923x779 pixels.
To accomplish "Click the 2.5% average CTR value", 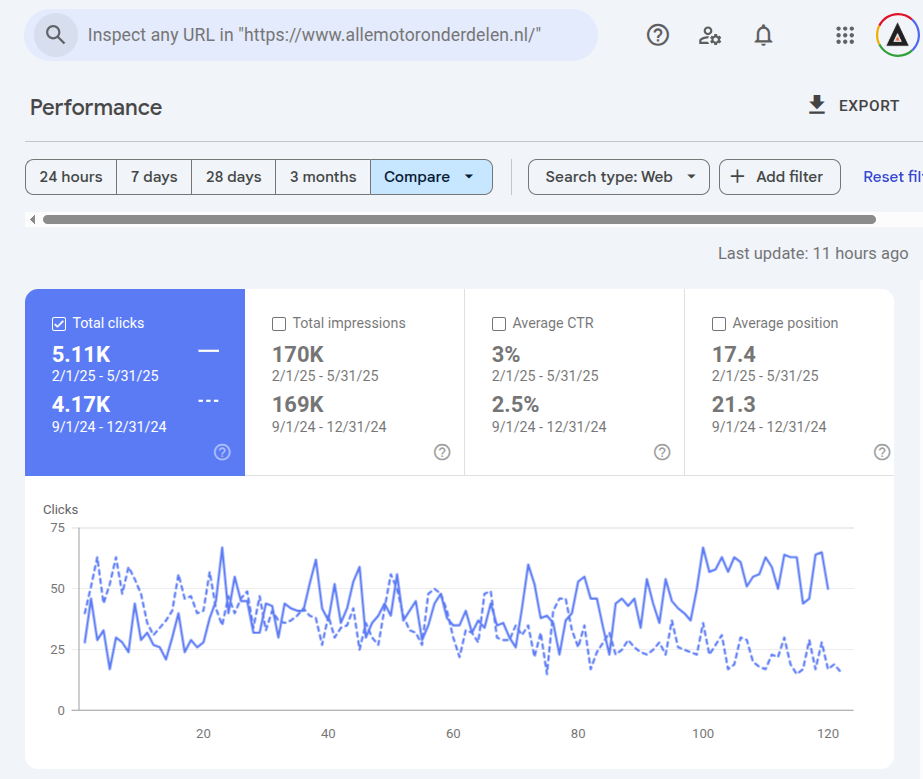I will [x=515, y=405].
